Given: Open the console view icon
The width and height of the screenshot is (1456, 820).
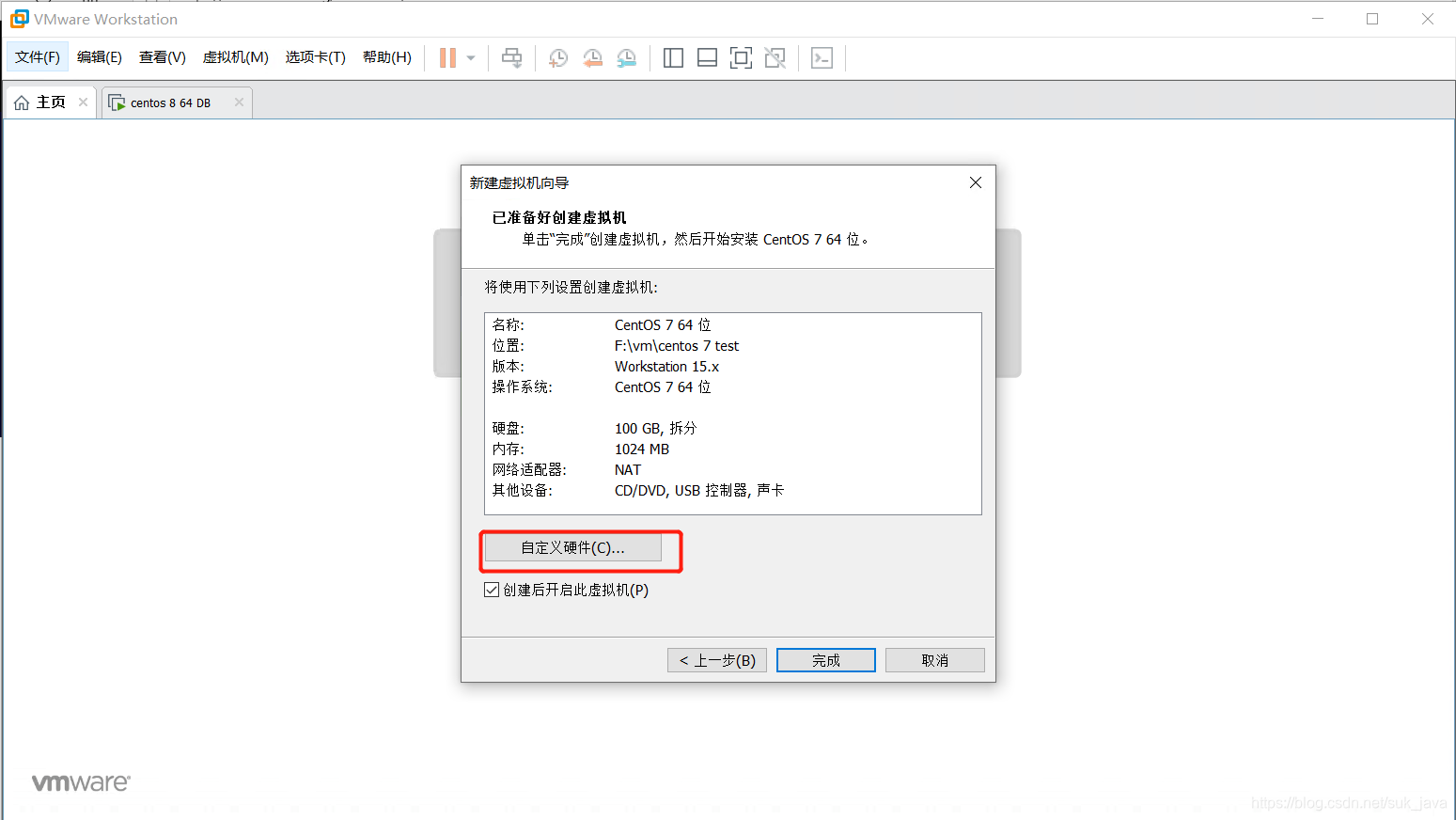Looking at the screenshot, I should [822, 57].
